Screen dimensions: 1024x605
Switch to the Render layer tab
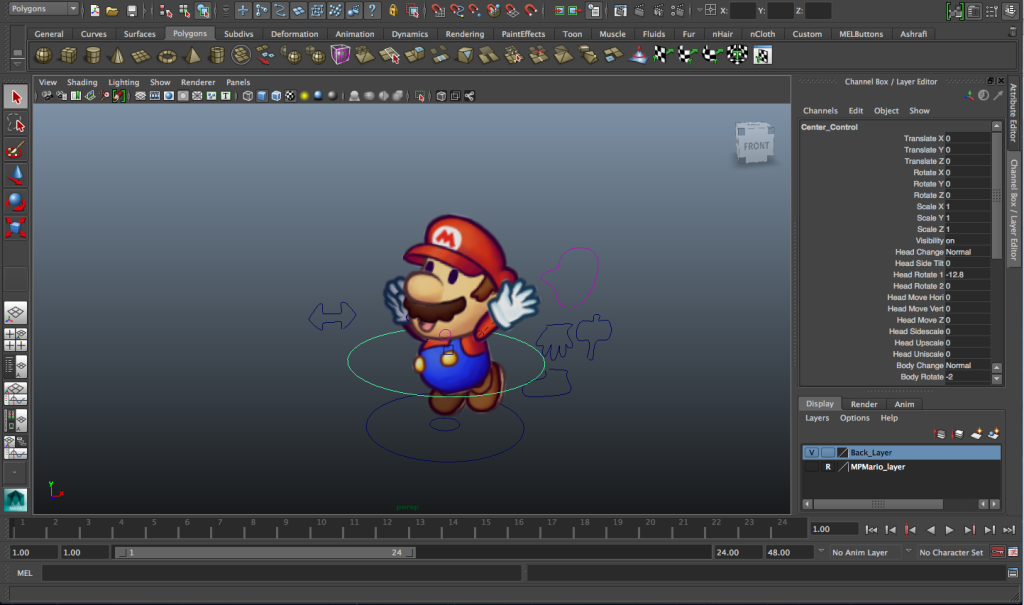coord(864,404)
